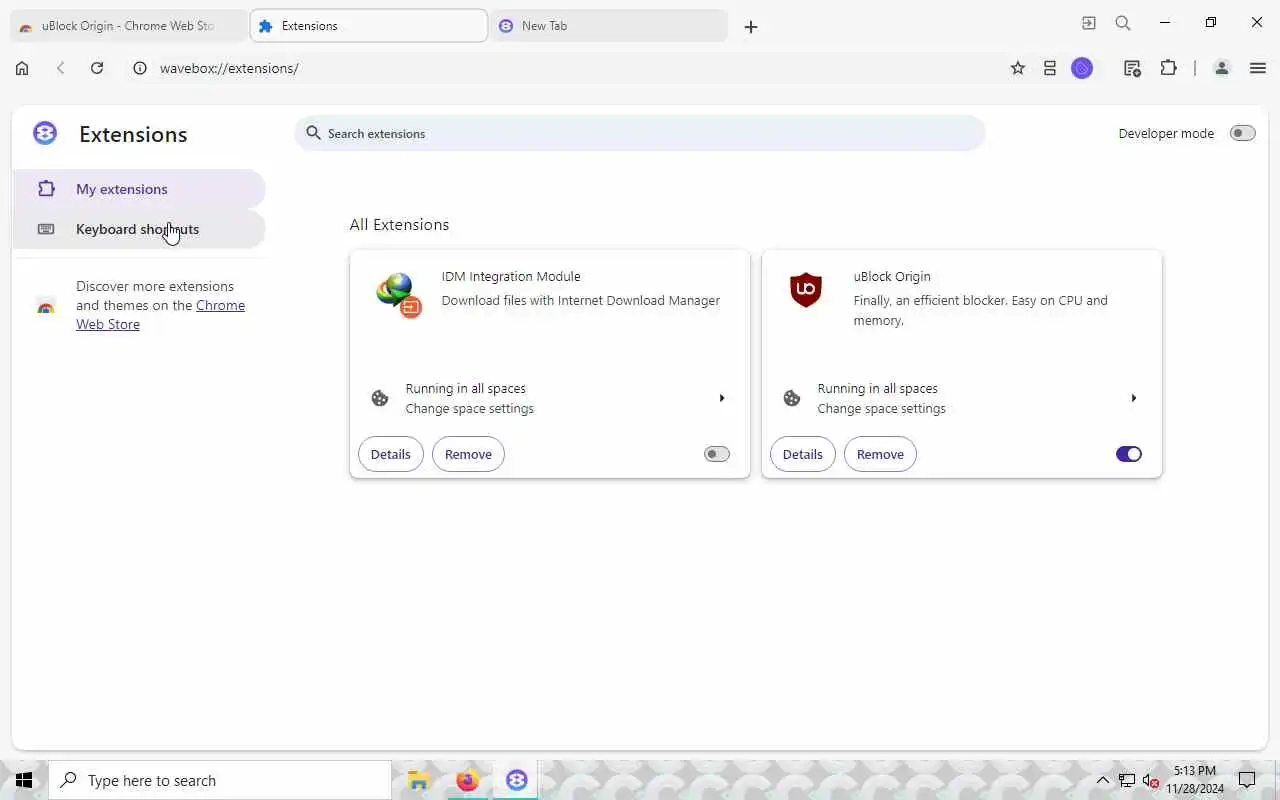Click the volume muted tray icon
Image resolution: width=1280 pixels, height=800 pixels.
click(x=1151, y=780)
